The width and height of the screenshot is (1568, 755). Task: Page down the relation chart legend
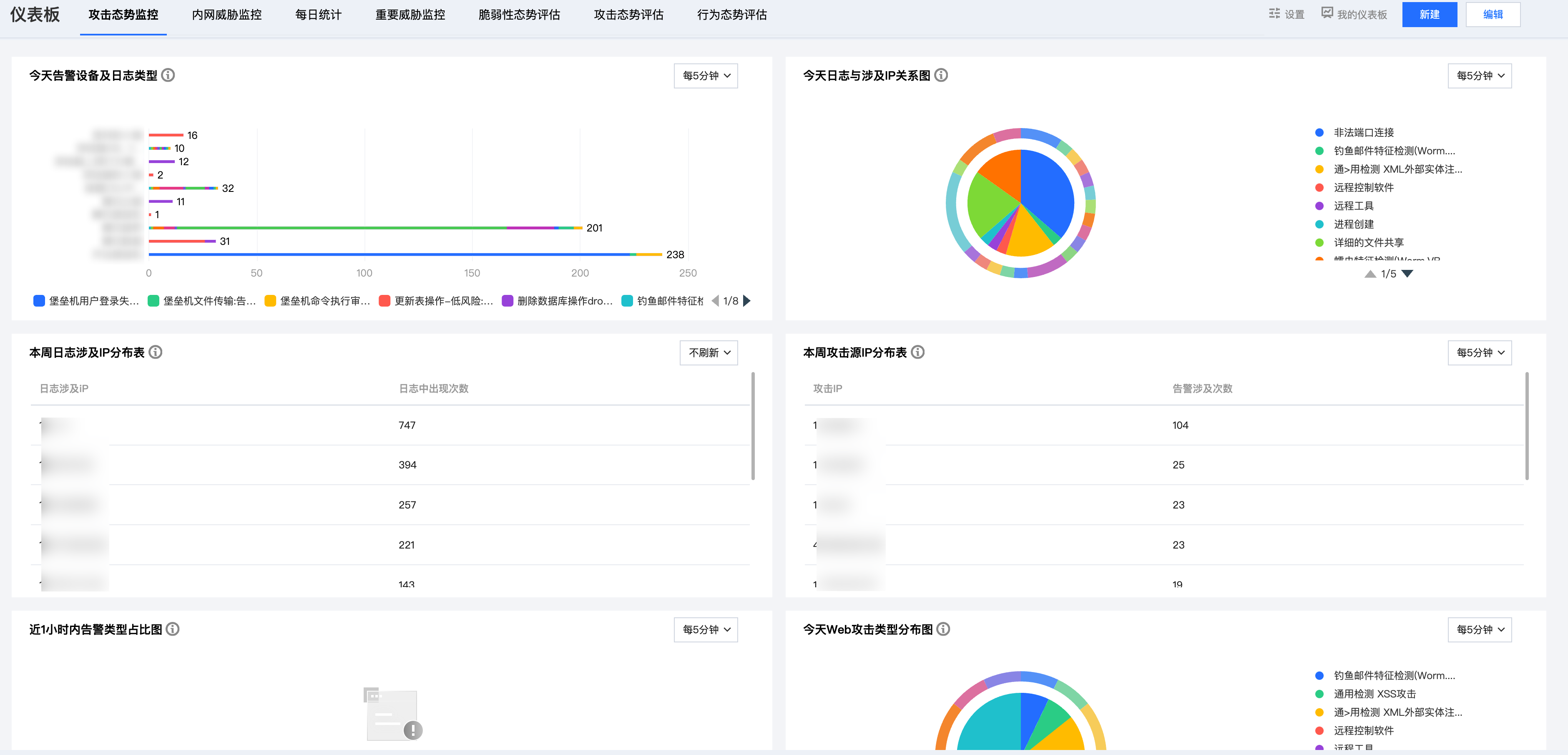[1407, 274]
